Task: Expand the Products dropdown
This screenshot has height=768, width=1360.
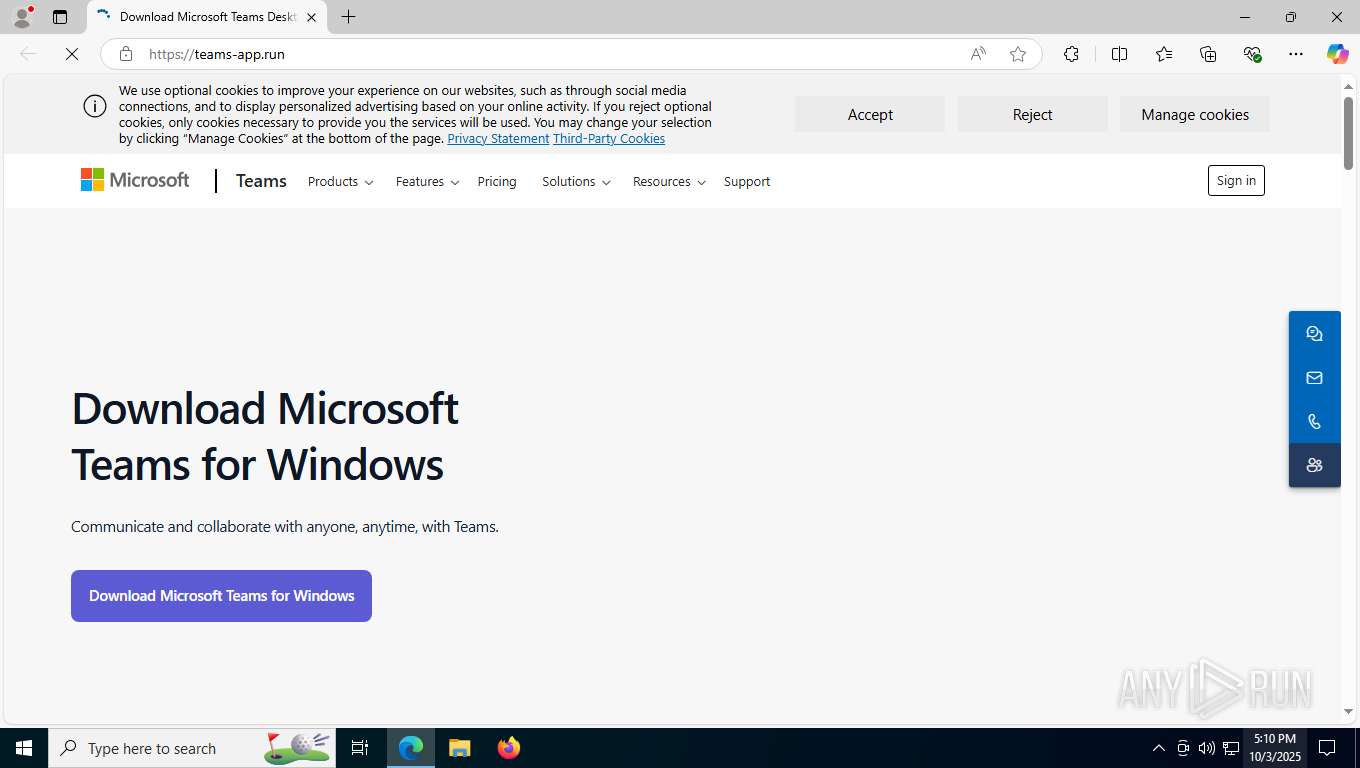Action: coord(340,182)
